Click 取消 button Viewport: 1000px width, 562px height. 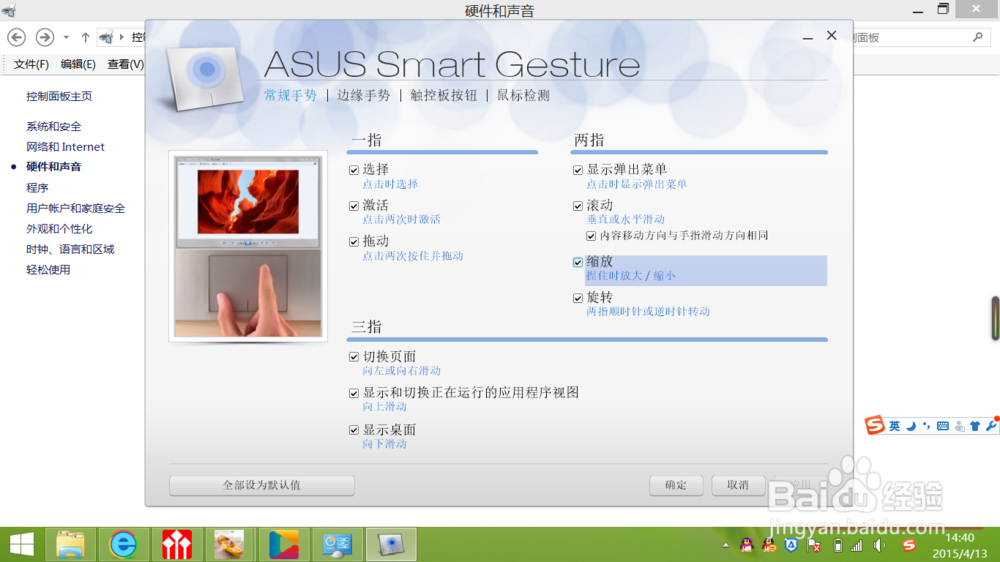[x=738, y=485]
